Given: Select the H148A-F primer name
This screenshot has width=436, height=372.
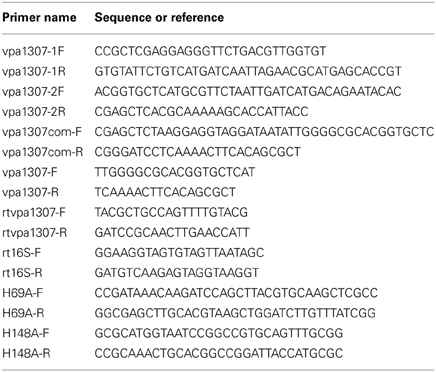Looking at the screenshot, I should pos(26,333).
